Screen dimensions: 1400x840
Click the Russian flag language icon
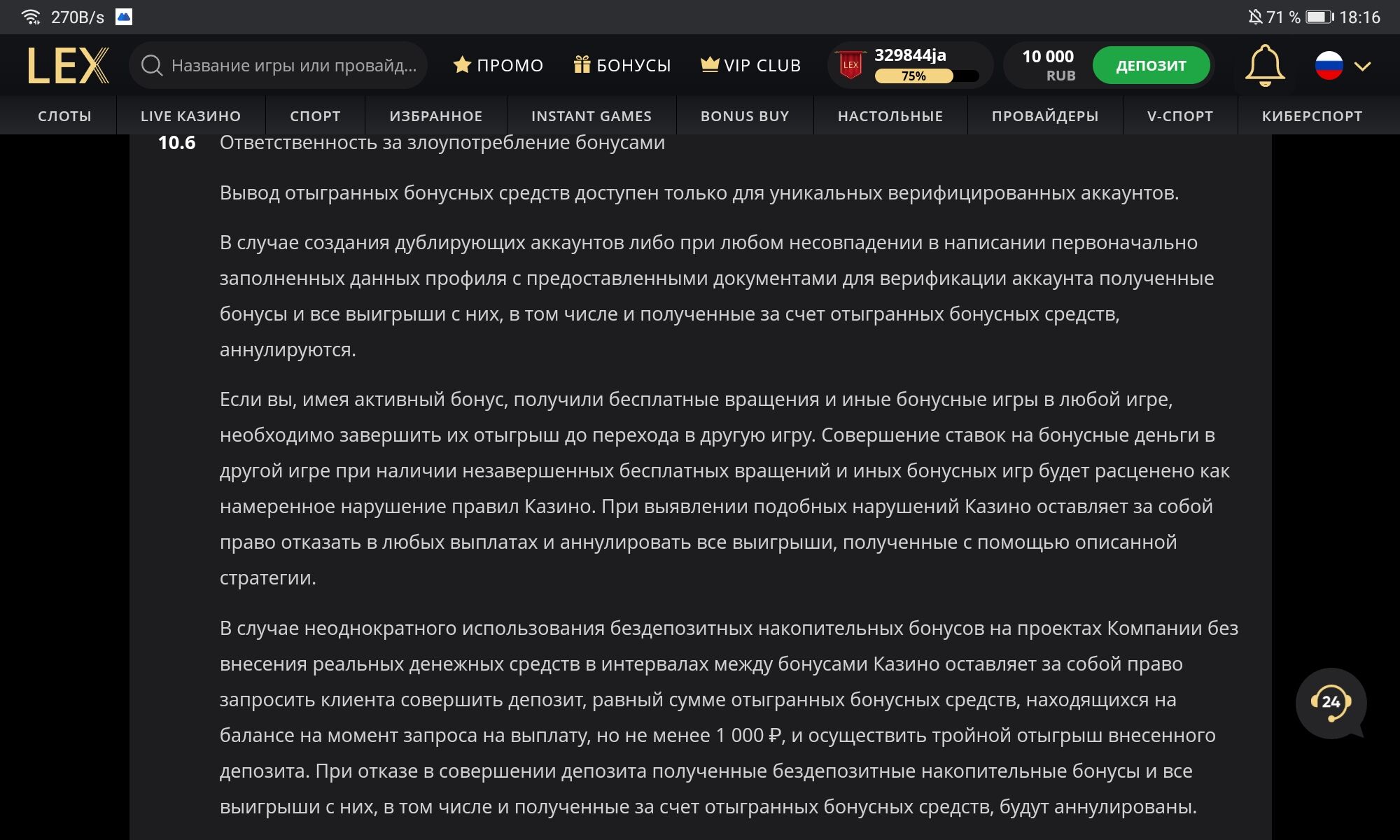pos(1329,66)
